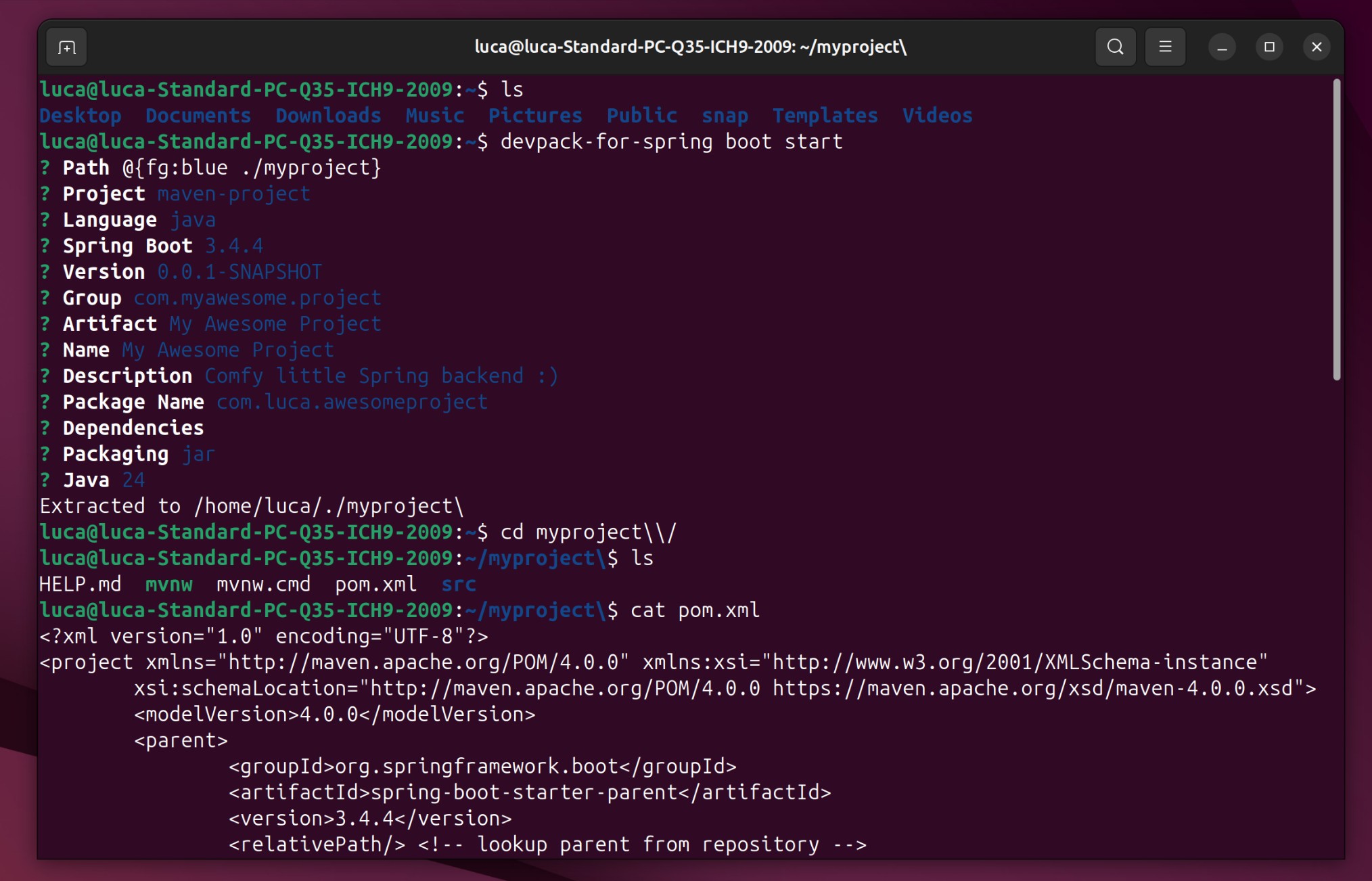The image size is (1372, 881).
Task: Click the 'Desktop' directory name
Action: coord(81,116)
